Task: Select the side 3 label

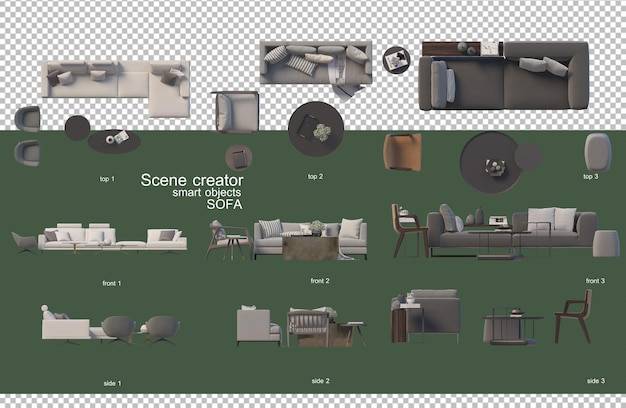Action: point(596,381)
